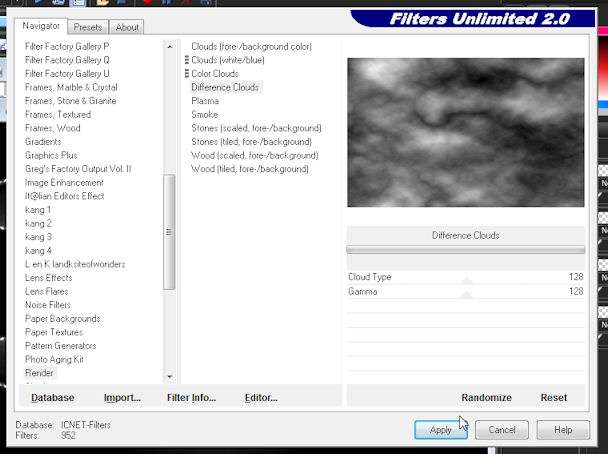This screenshot has width=608, height=454.
Task: Show Filter Info...
Action: tap(191, 397)
